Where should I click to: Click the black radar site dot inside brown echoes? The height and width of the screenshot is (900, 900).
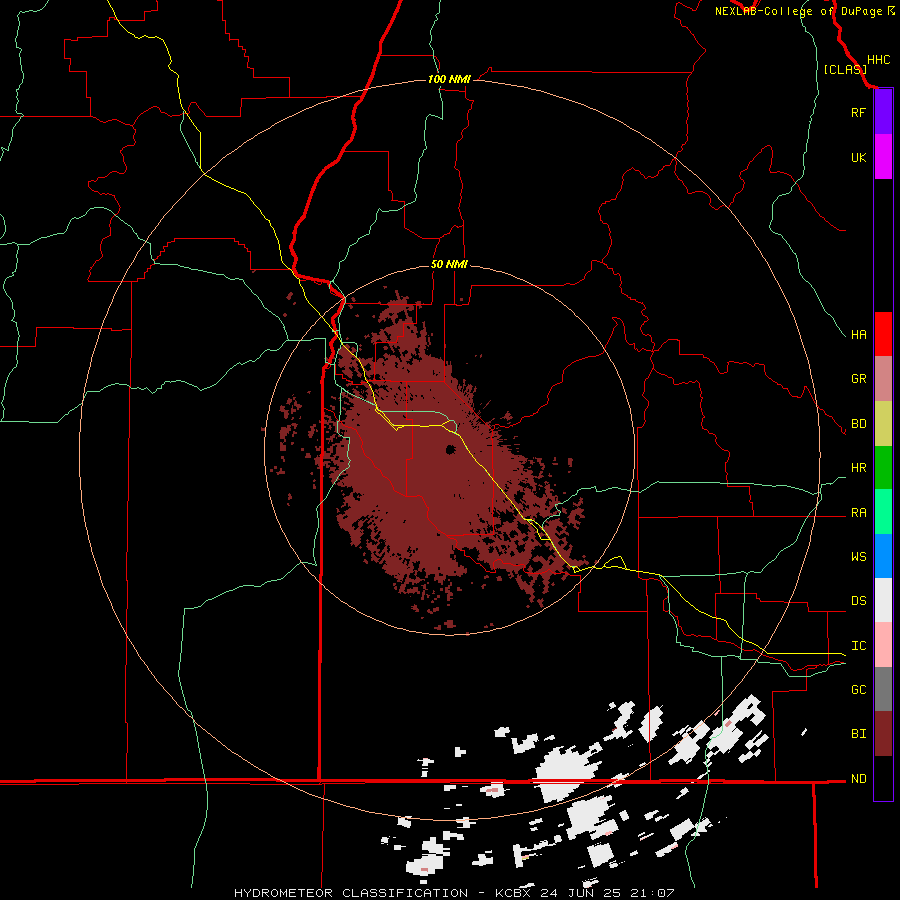pos(451,449)
